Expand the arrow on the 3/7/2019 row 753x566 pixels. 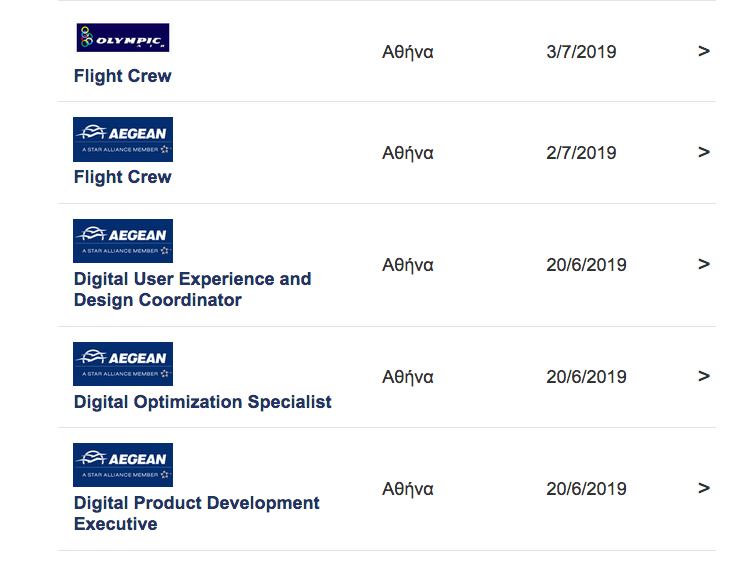[704, 51]
